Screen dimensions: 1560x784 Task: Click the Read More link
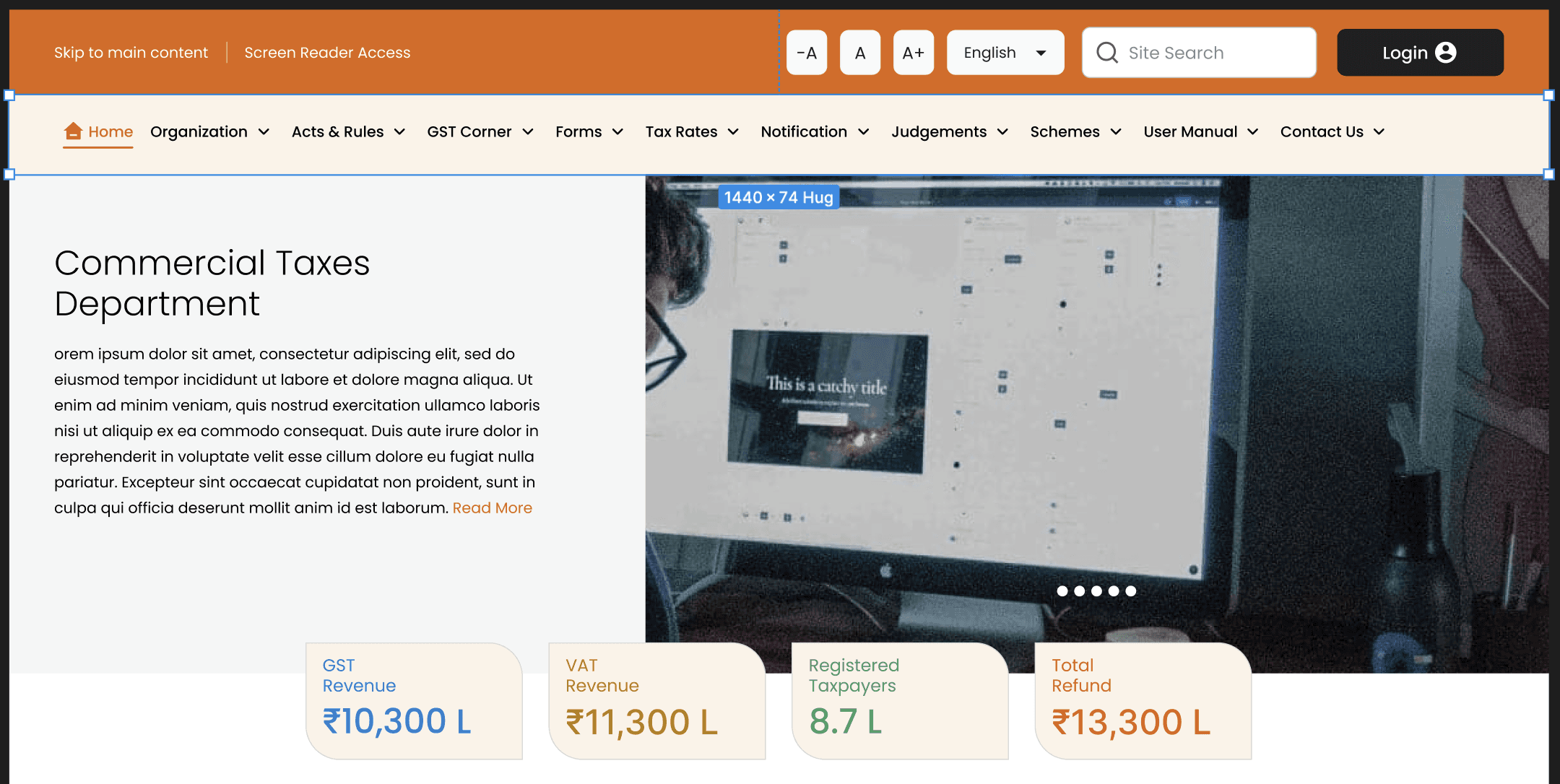click(x=492, y=508)
